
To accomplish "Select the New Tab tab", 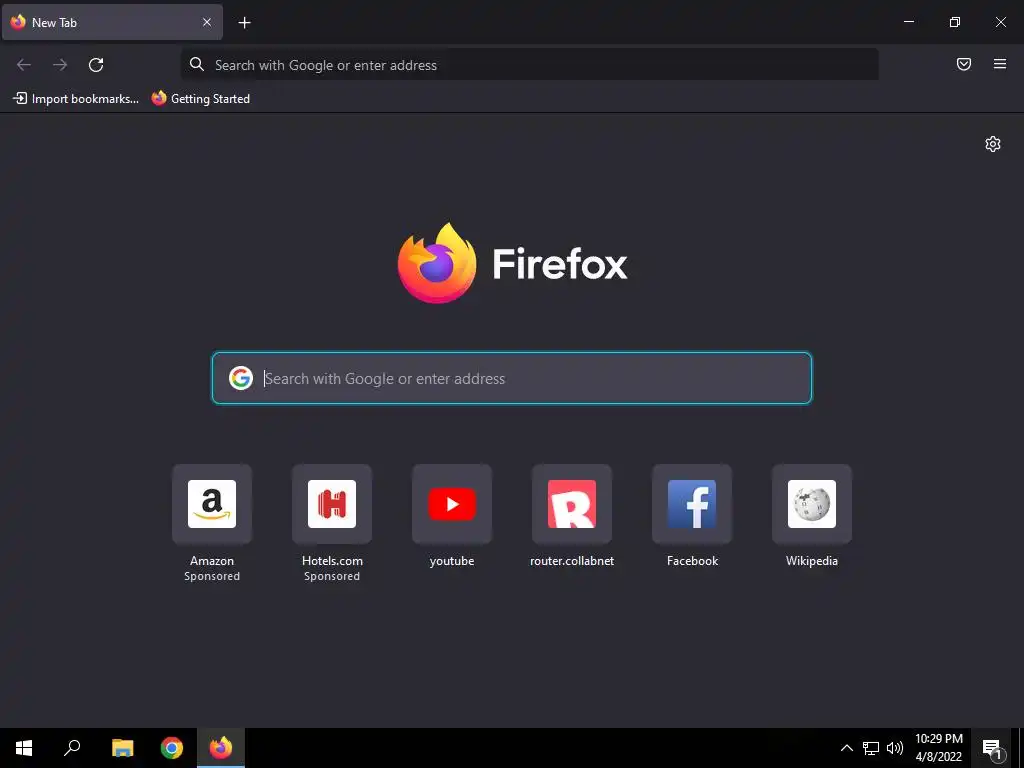I will tap(112, 22).
